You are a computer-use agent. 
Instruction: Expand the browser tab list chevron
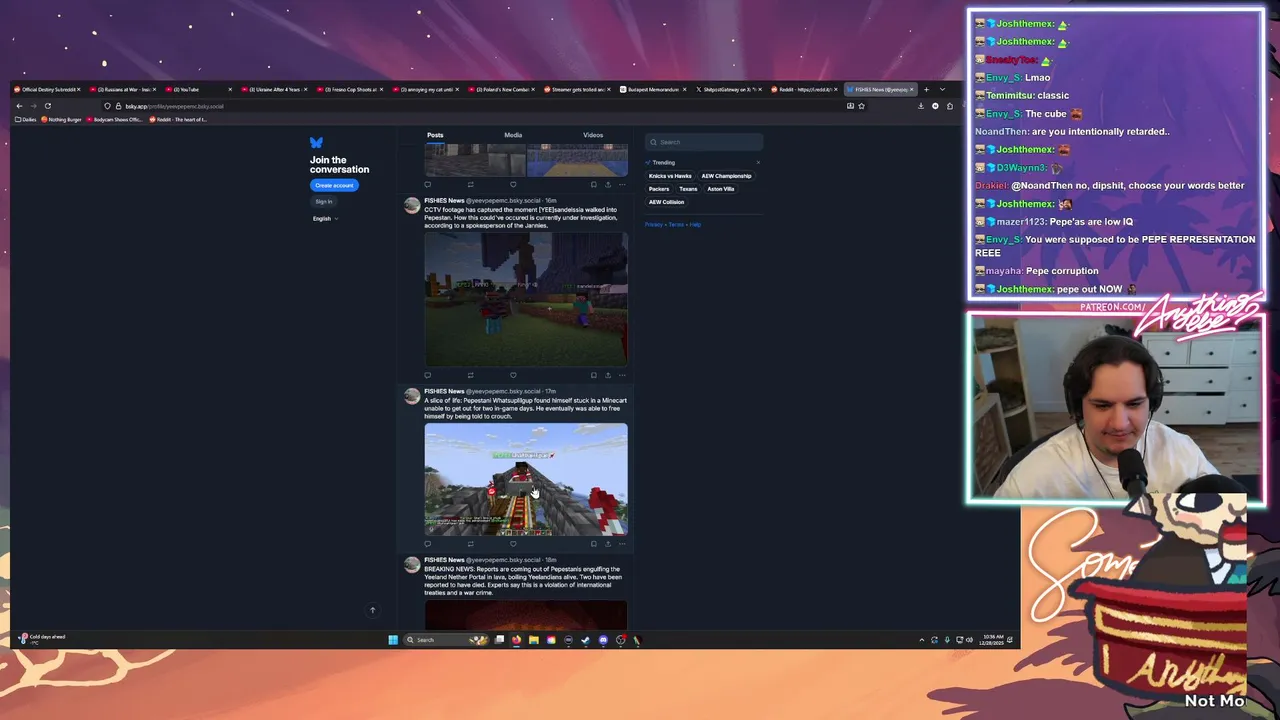pyautogui.click(x=942, y=90)
